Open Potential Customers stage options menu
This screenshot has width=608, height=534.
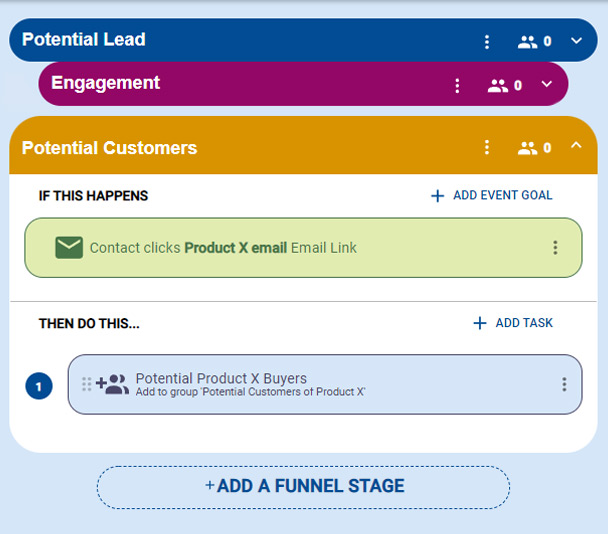487,147
